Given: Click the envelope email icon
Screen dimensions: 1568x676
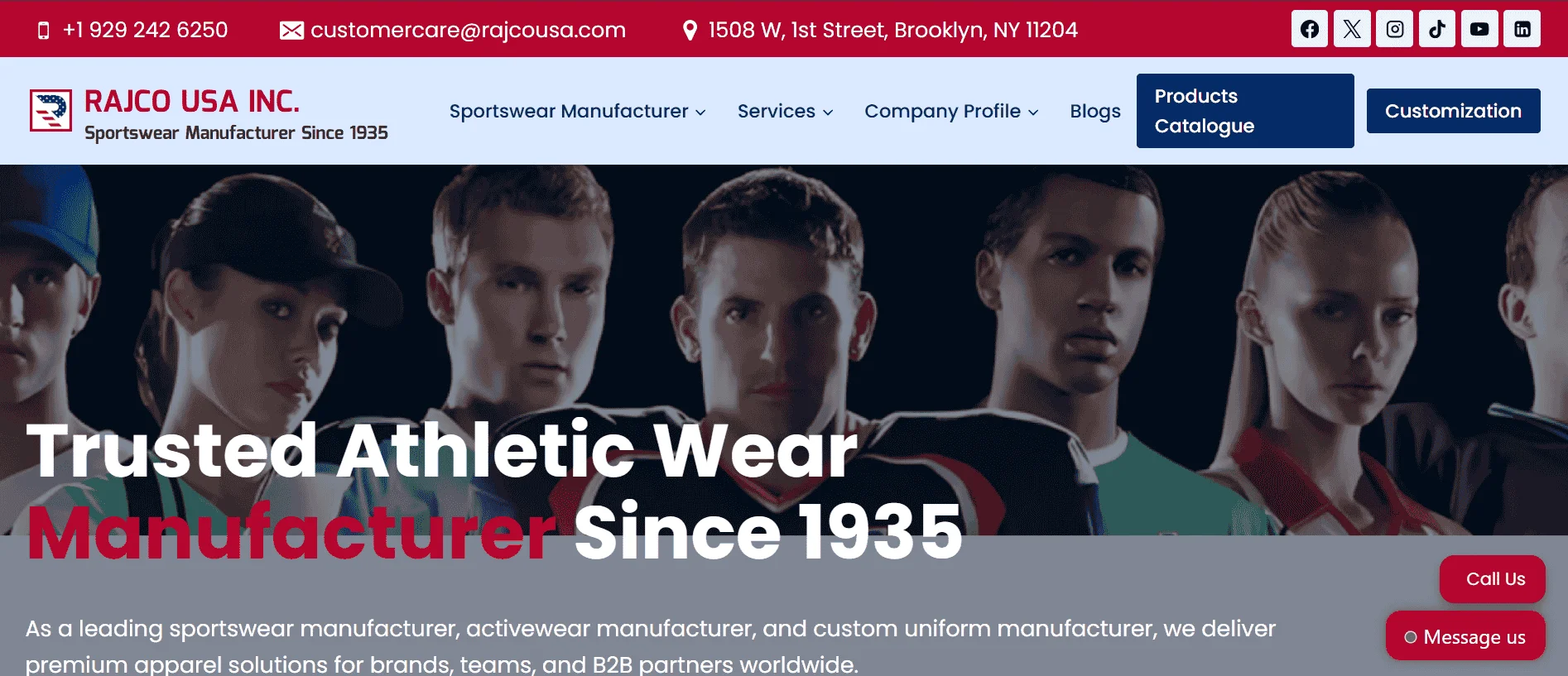Looking at the screenshot, I should pyautogui.click(x=291, y=31).
